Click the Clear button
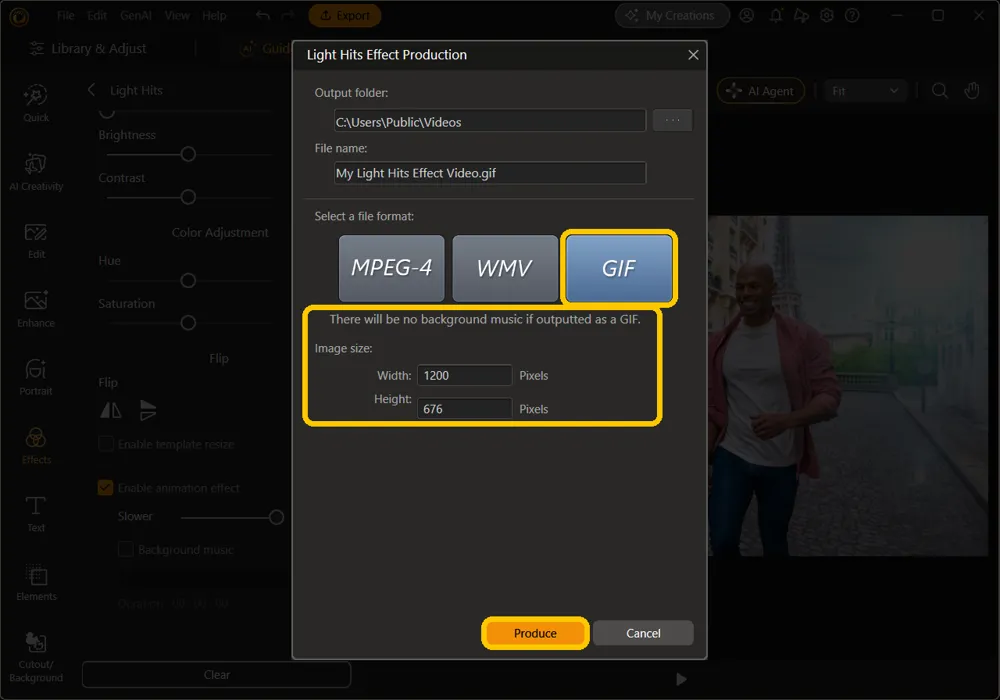 click(216, 674)
